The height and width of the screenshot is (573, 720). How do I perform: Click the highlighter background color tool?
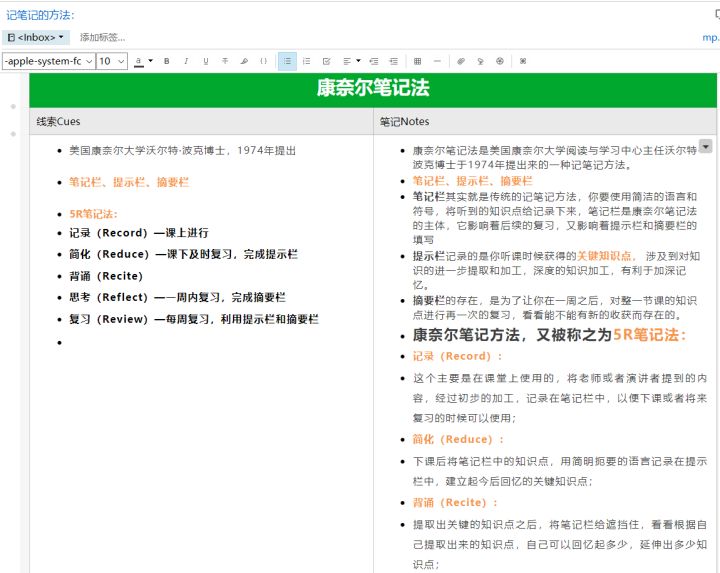[244, 61]
